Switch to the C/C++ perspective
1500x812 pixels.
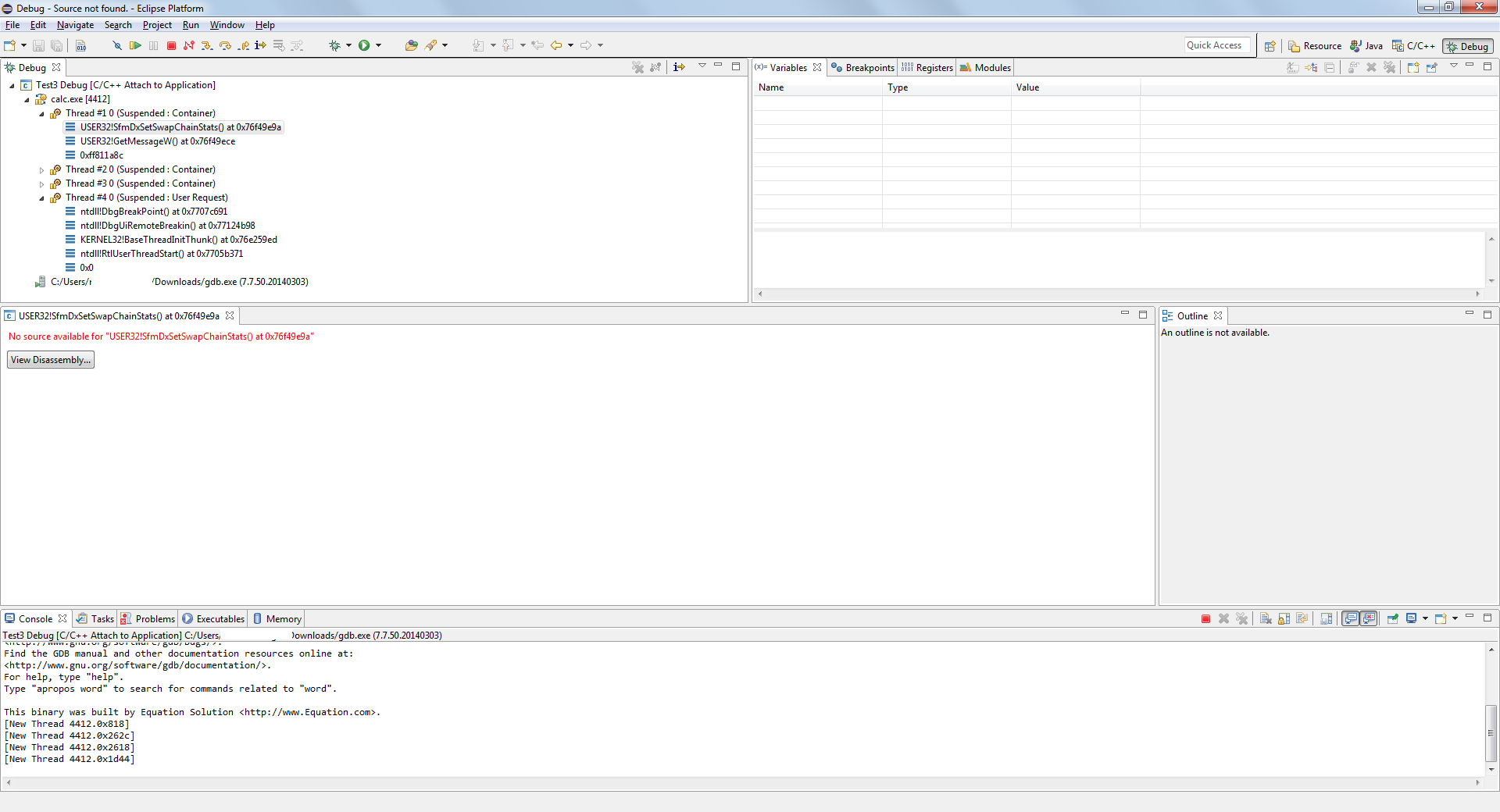(1414, 46)
